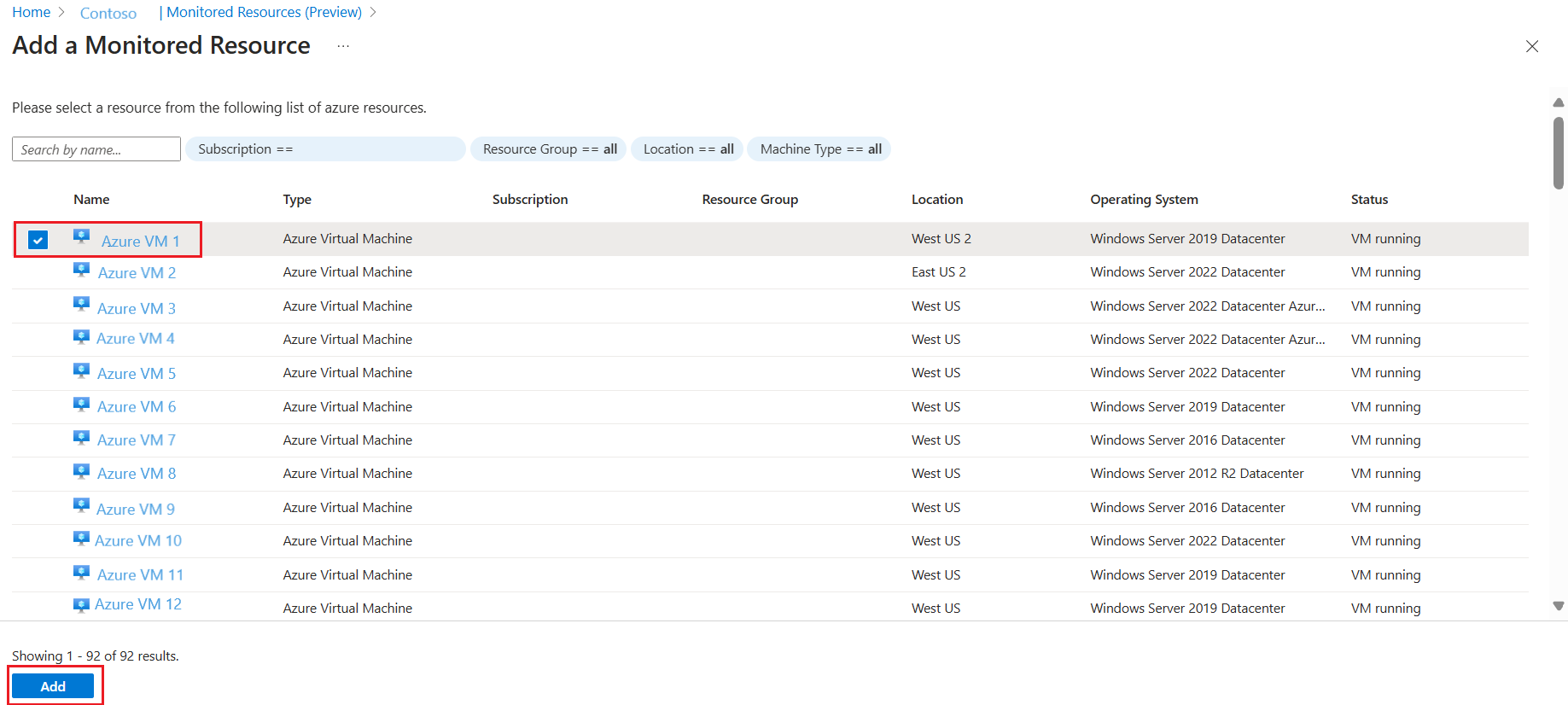This screenshot has height=705, width=1568.
Task: Open the Azure VM 1 link
Action: click(x=141, y=242)
